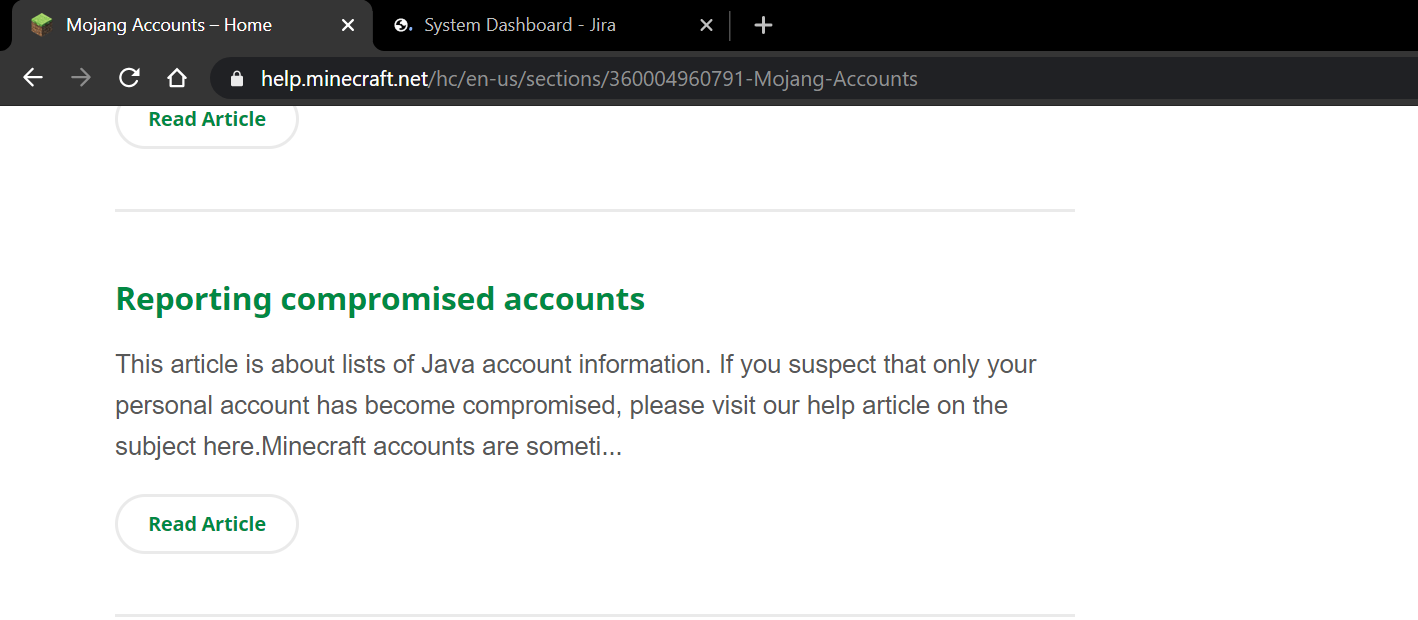This screenshot has width=1418, height=620.
Task: Reload the current page
Action: point(129,78)
